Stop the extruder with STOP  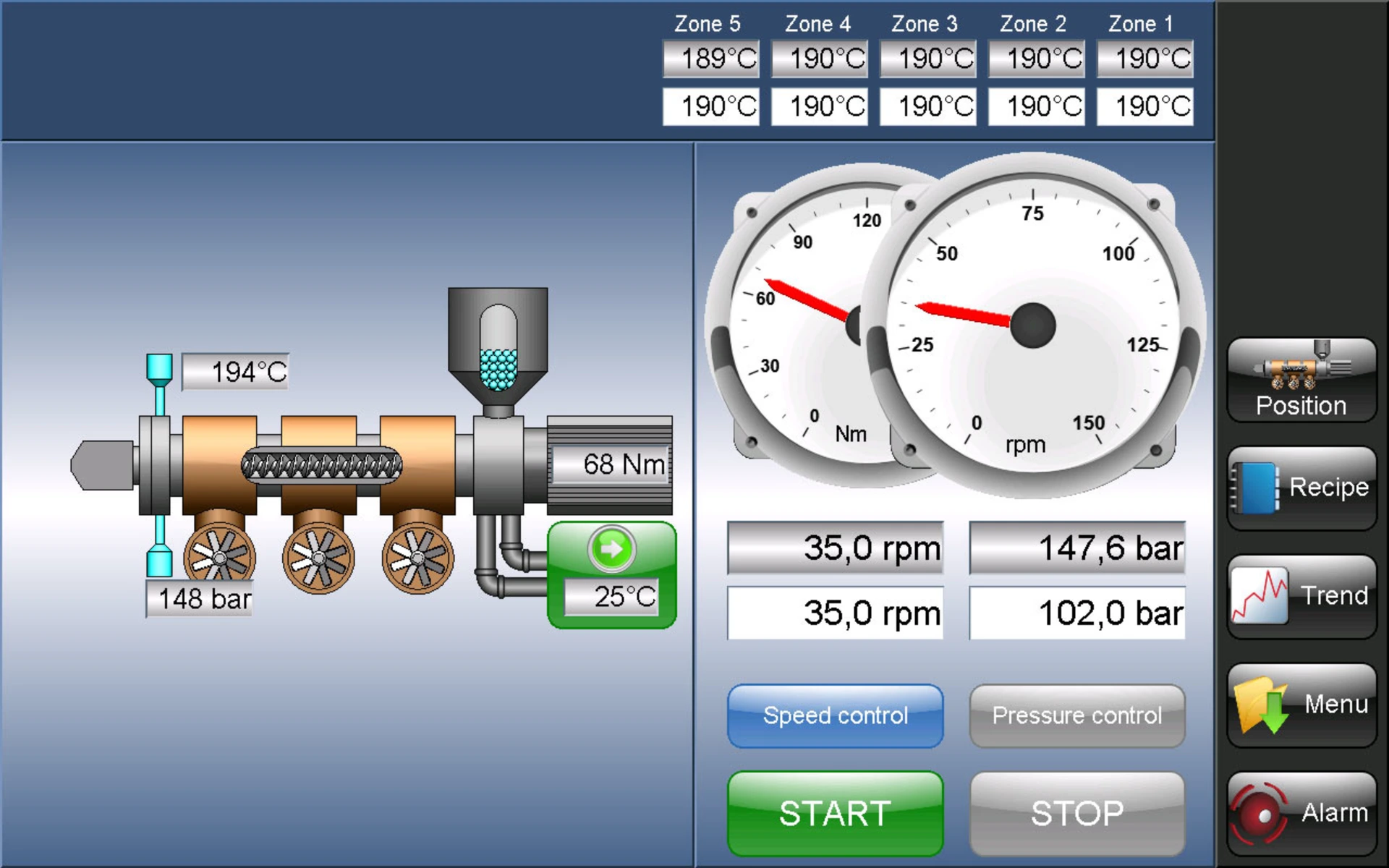pos(1076,814)
